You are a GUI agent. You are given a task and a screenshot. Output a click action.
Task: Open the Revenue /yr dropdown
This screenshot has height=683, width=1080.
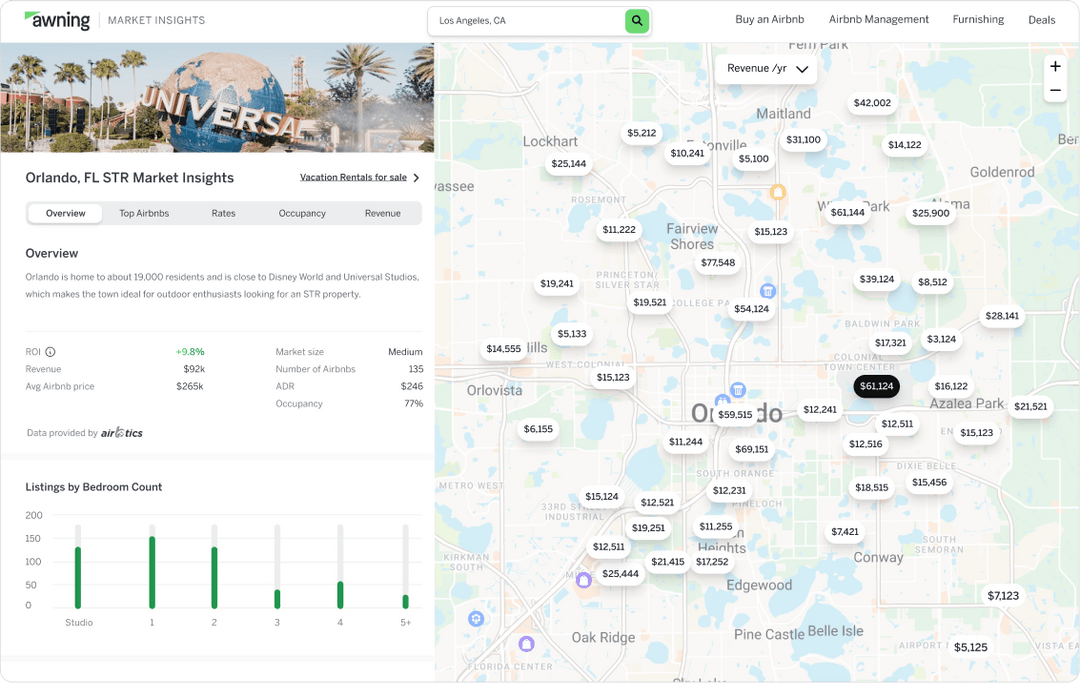(766, 69)
